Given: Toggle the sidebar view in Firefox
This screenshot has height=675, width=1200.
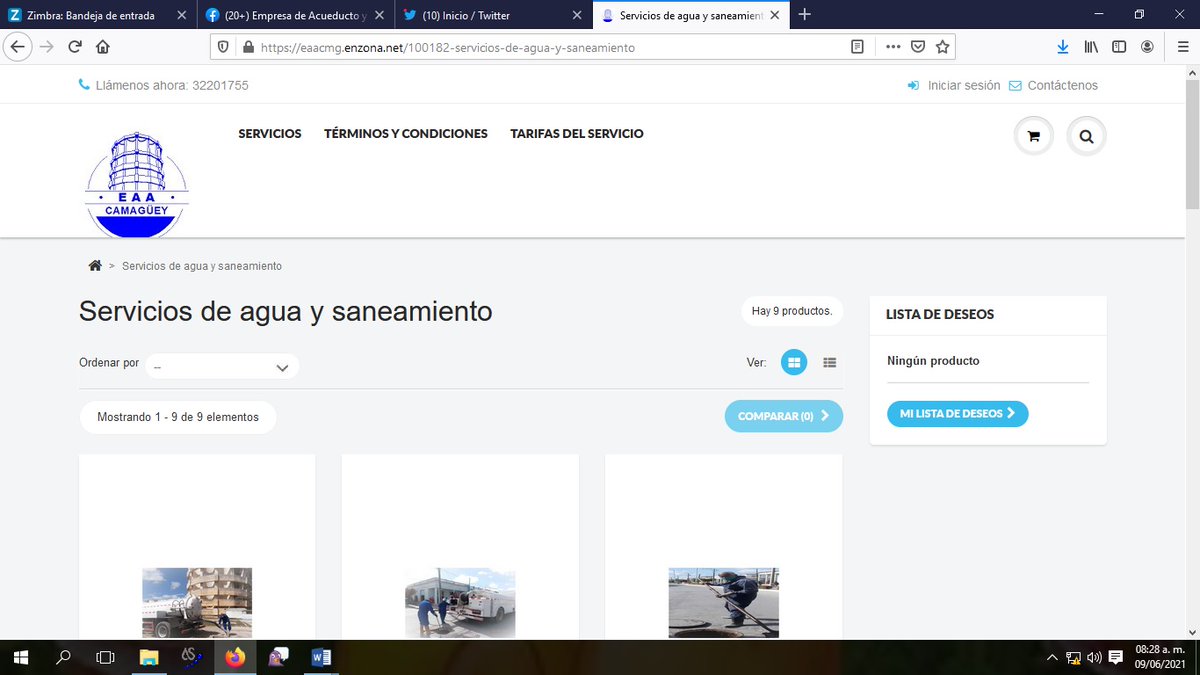Looking at the screenshot, I should click(x=1119, y=46).
